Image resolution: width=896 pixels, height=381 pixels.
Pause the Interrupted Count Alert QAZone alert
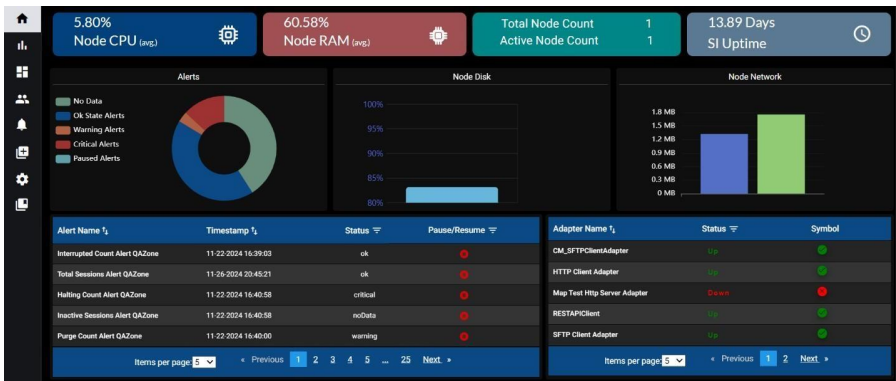click(x=463, y=254)
